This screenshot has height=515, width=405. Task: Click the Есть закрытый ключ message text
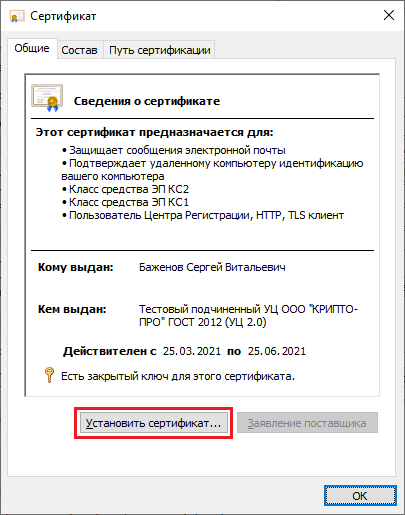point(178,376)
